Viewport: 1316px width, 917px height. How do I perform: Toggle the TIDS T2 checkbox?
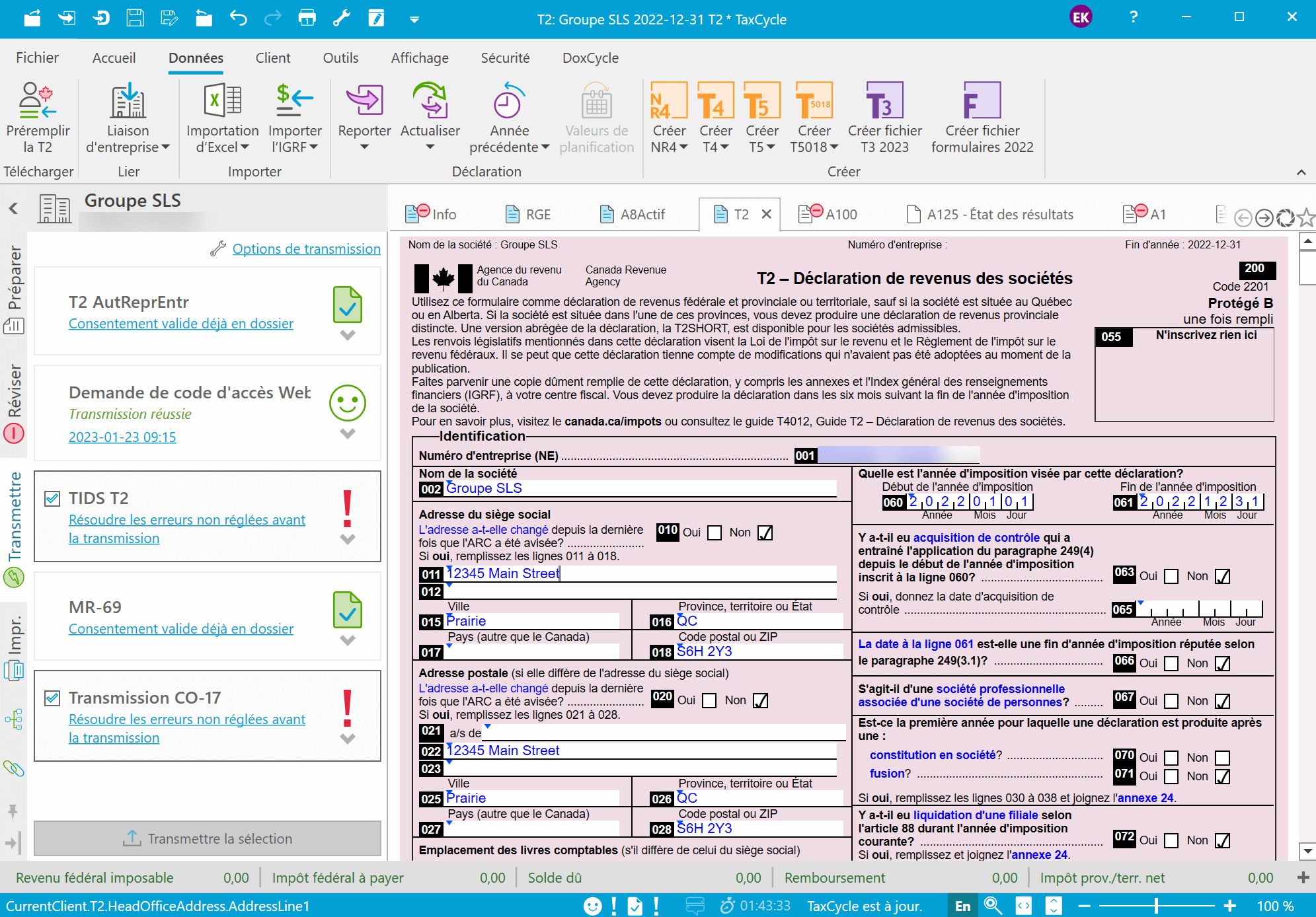click(52, 498)
